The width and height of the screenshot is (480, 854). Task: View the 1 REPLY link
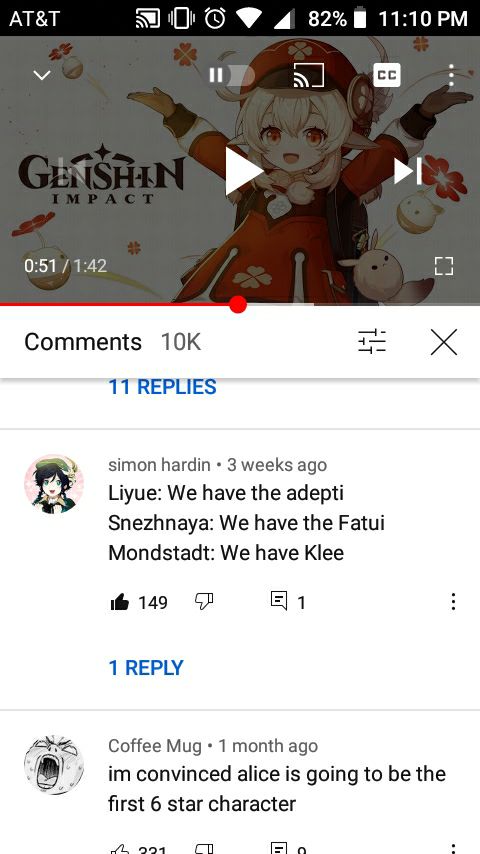[x=146, y=668]
